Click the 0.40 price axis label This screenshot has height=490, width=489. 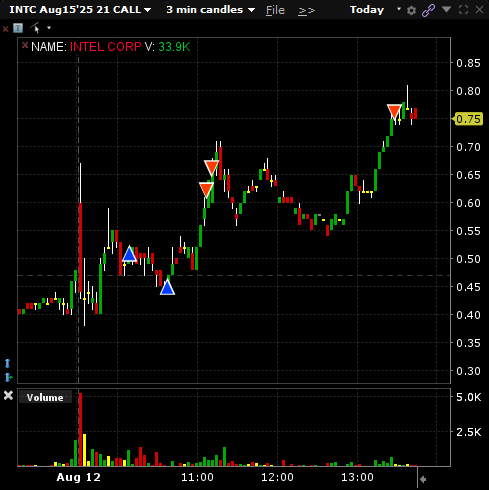[468, 315]
